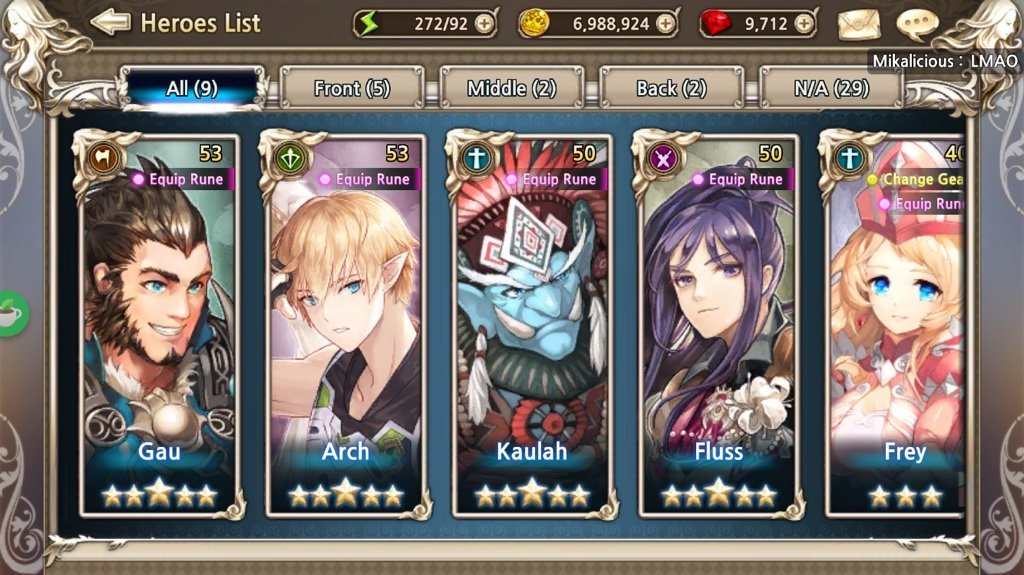
Task: Open the mail envelope icon
Action: pos(859,25)
